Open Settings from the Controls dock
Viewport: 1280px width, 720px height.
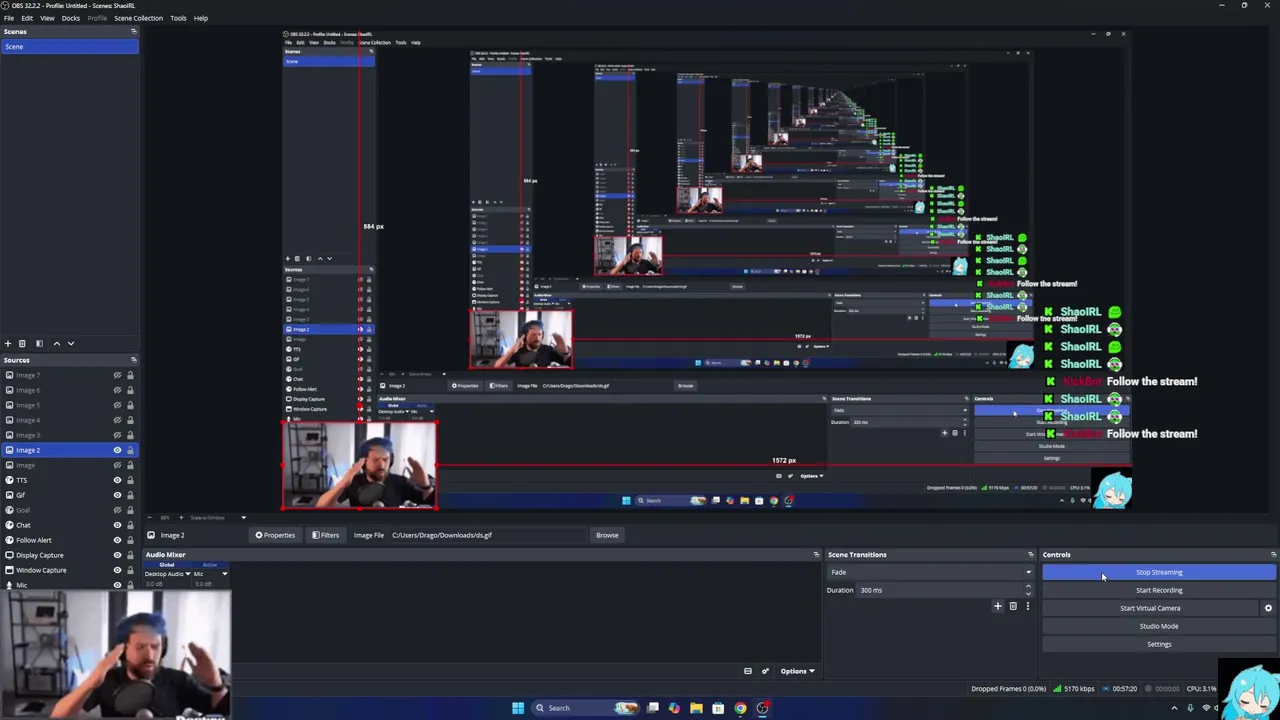click(x=1159, y=644)
